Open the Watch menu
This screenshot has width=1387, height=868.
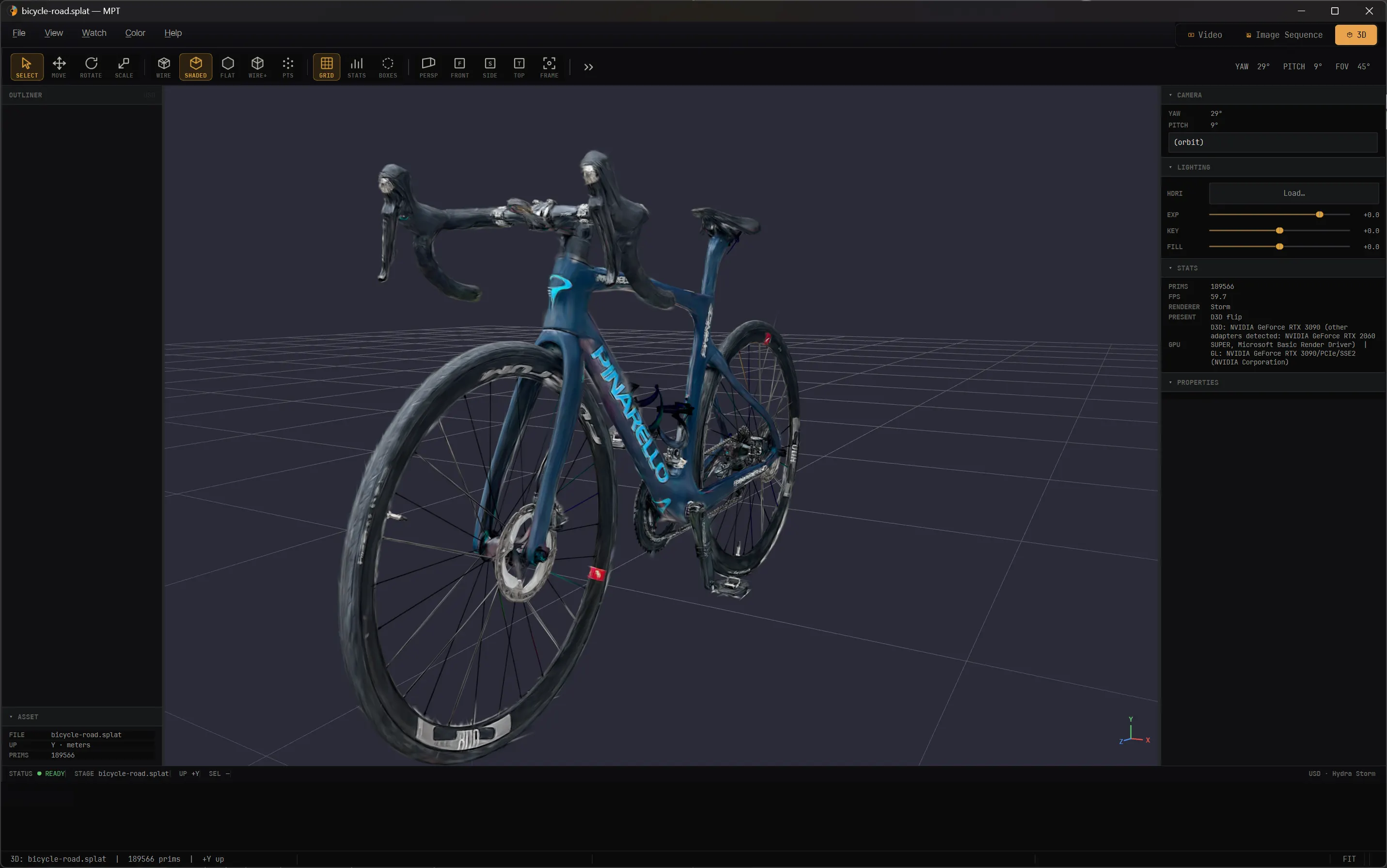point(94,33)
